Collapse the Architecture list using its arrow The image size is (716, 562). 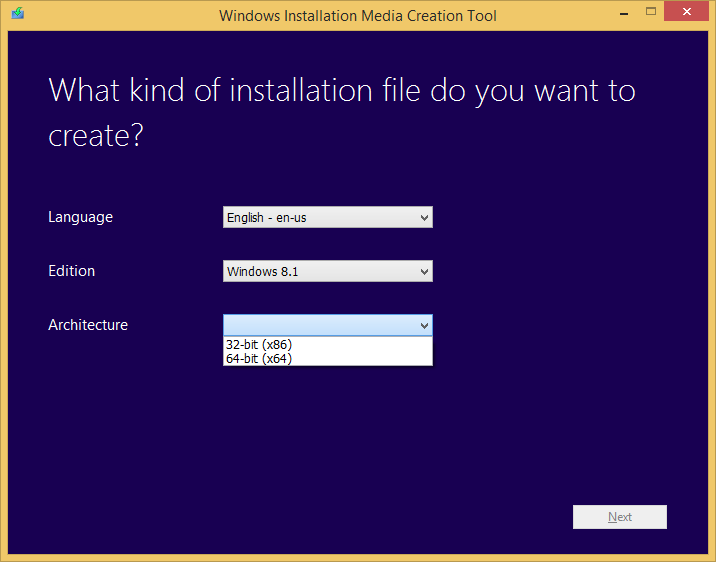tap(424, 325)
